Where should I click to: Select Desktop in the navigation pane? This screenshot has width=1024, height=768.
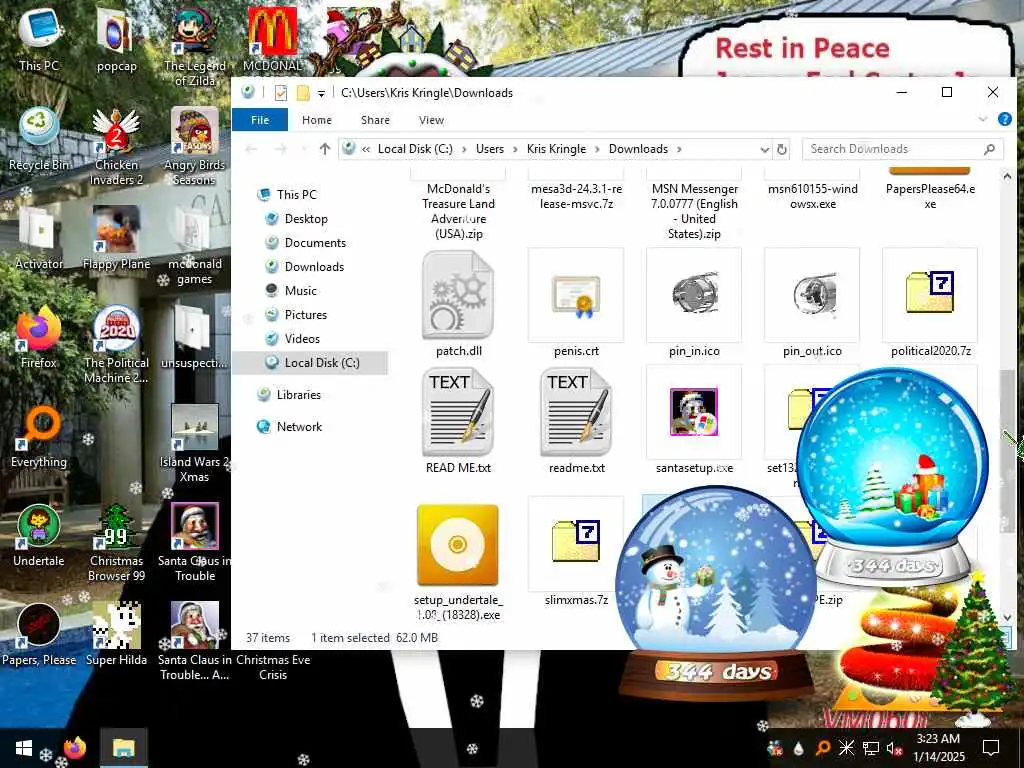tap(306, 219)
